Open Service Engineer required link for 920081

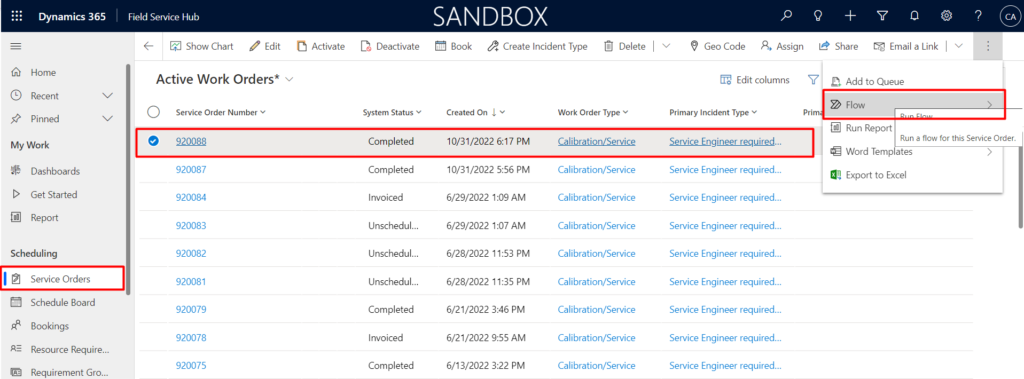(725, 282)
